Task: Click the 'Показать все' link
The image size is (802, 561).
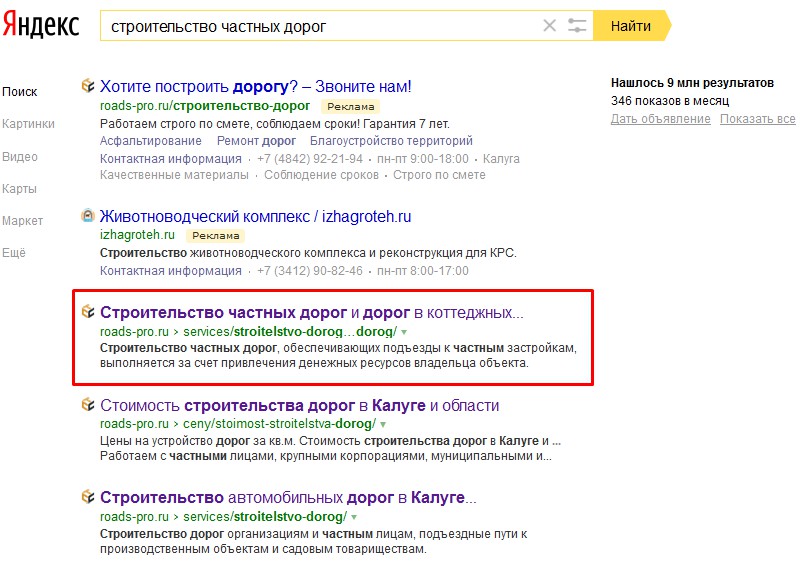Action: click(x=758, y=119)
